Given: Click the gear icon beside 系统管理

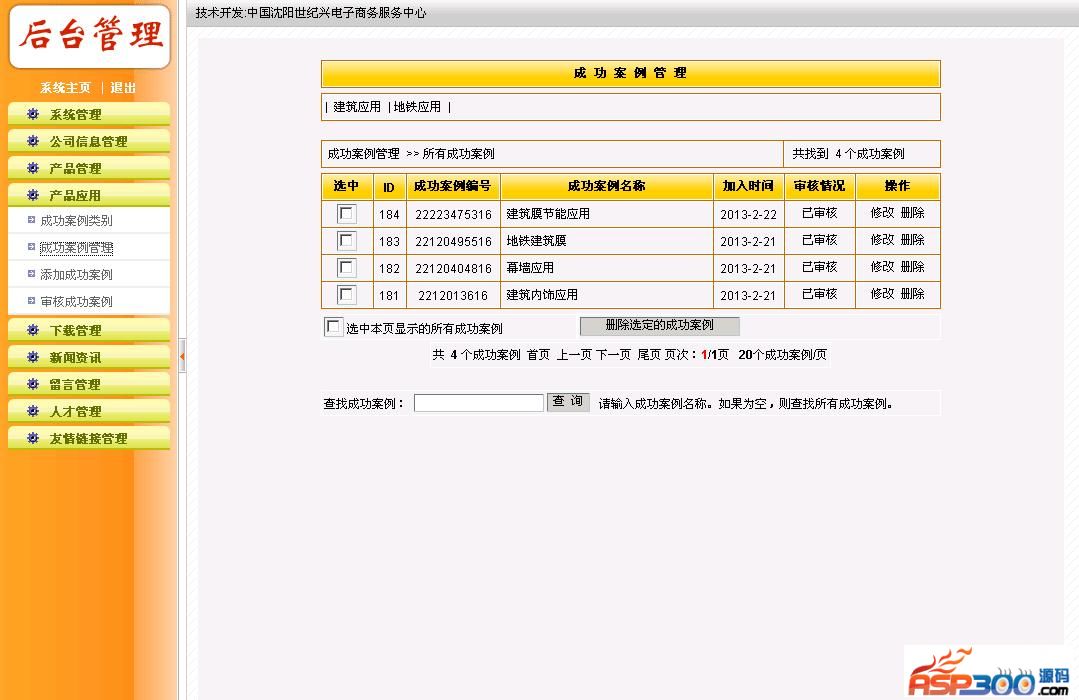Looking at the screenshot, I should click(33, 114).
